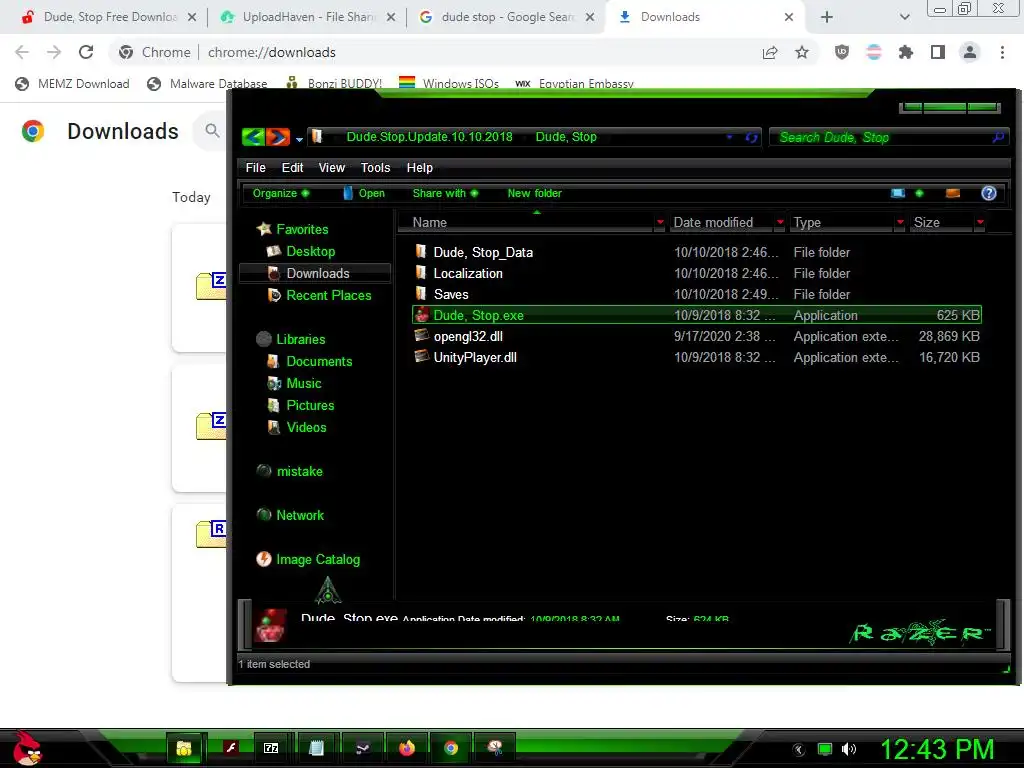Open the Tools menu
1024x768 pixels.
tap(375, 168)
